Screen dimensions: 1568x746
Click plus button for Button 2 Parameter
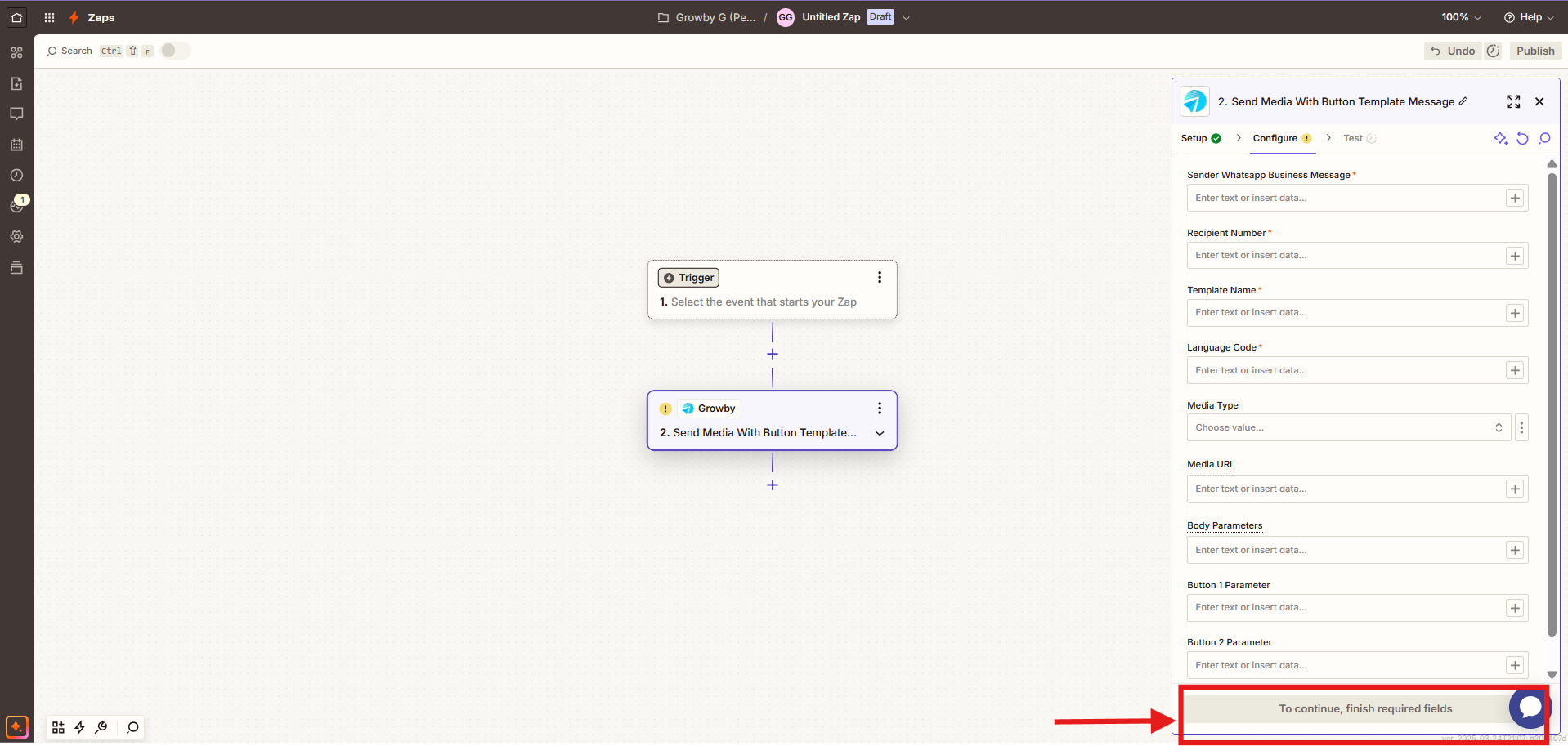click(1515, 665)
